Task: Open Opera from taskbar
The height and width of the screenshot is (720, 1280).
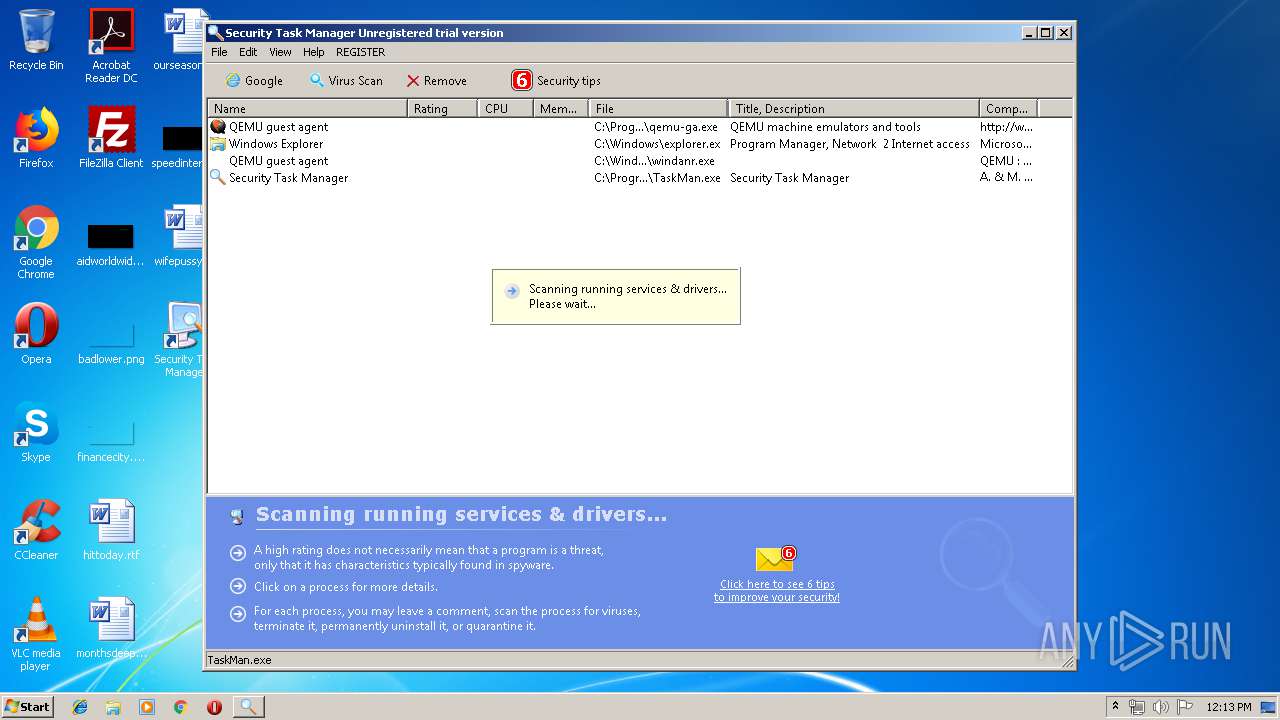Action: click(214, 707)
